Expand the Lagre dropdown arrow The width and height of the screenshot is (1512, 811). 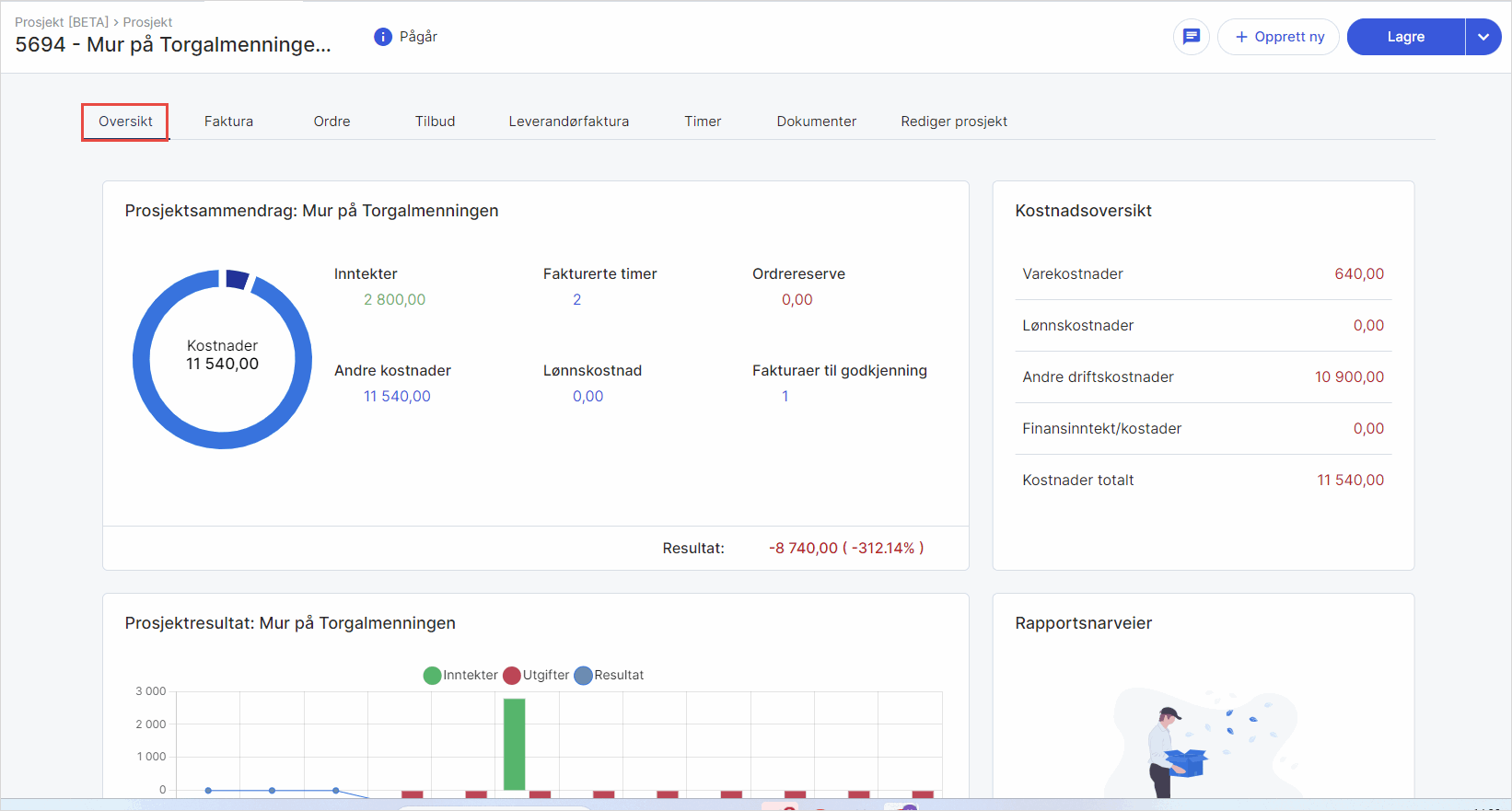point(1483,37)
